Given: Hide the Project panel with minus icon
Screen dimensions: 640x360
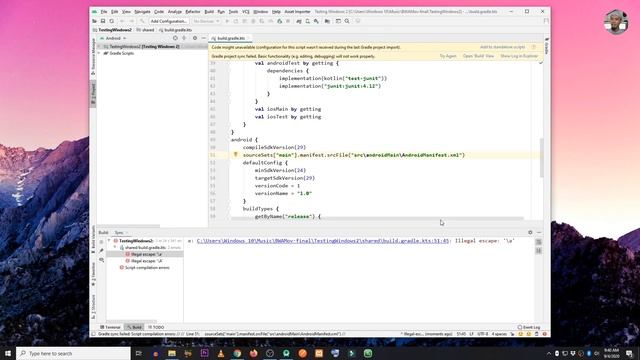Looking at the screenshot, I should click(x=203, y=38).
